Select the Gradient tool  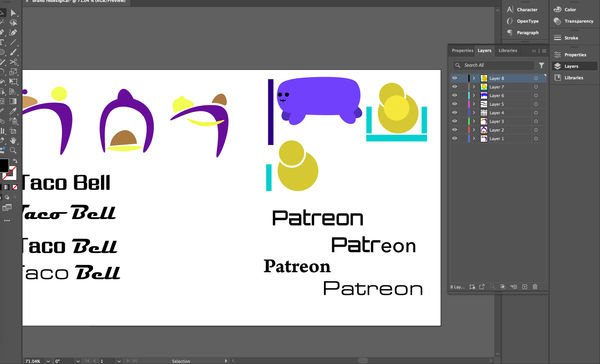click(x=13, y=101)
